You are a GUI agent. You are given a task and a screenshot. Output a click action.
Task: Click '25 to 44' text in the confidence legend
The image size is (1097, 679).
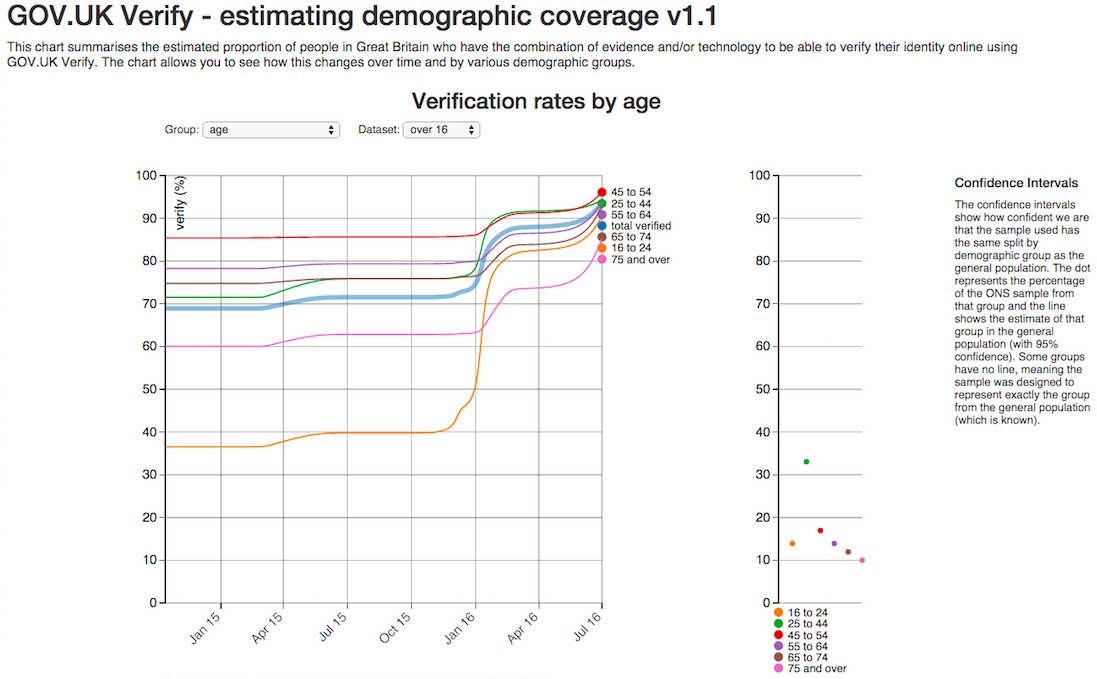pyautogui.click(x=808, y=624)
